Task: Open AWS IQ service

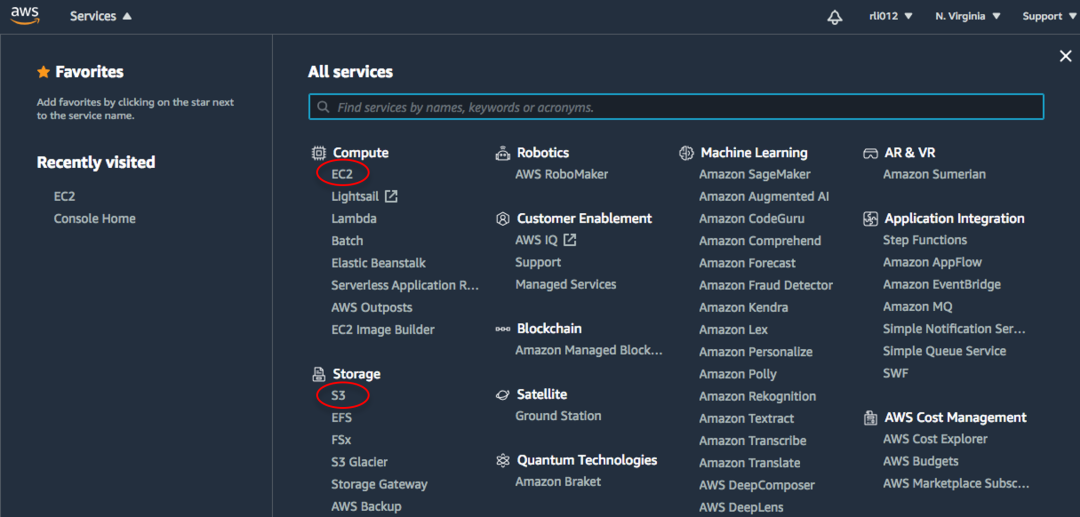Action: click(537, 240)
